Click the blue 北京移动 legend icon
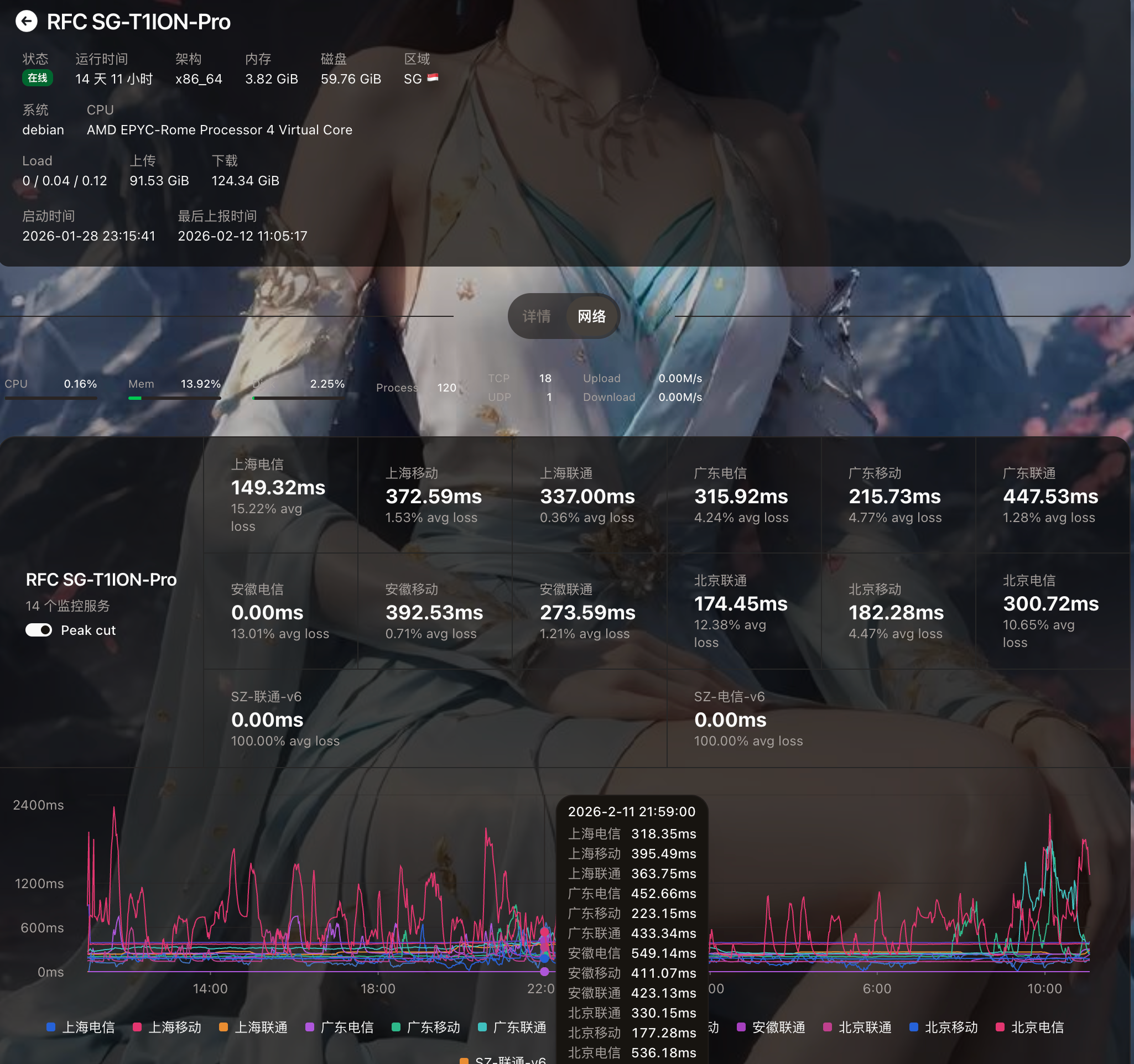1134x1064 pixels. [913, 1027]
